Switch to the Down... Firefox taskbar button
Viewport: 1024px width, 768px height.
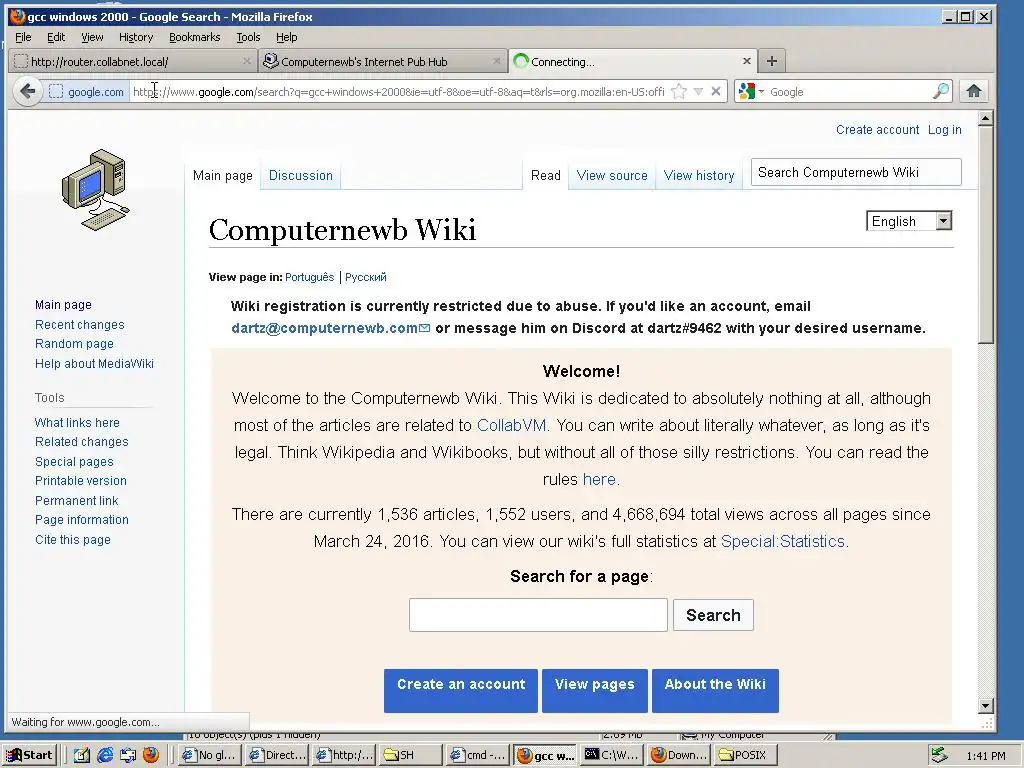pos(680,755)
